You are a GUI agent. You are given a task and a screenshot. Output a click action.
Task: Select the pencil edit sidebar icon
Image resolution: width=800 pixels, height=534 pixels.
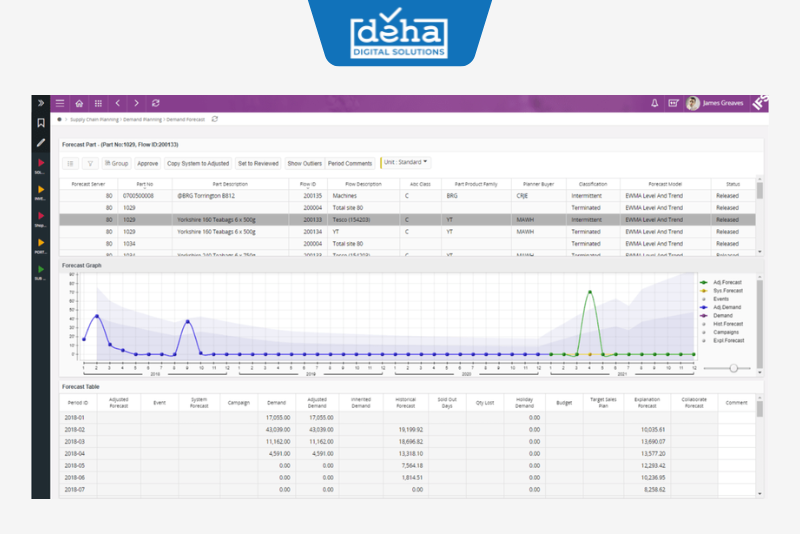[41, 143]
